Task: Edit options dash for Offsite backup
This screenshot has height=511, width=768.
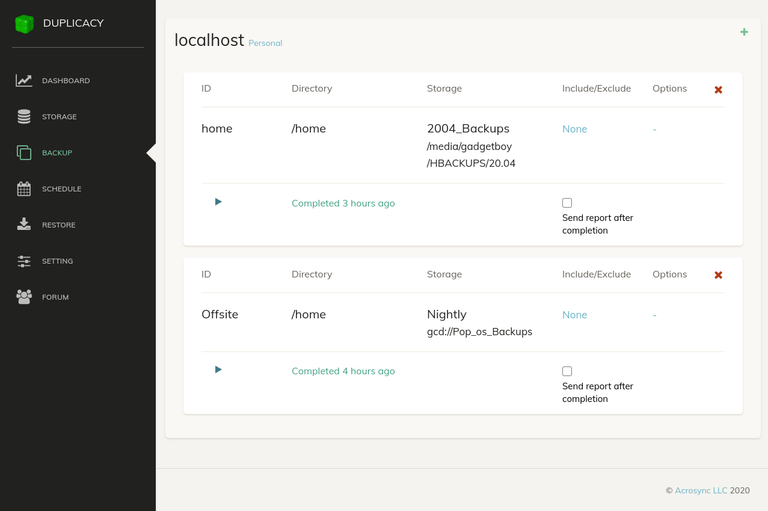Action: click(x=654, y=315)
